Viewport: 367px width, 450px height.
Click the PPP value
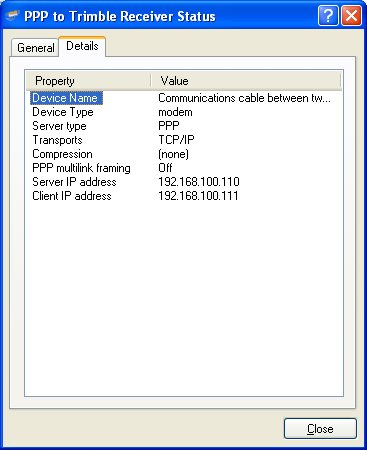169,126
